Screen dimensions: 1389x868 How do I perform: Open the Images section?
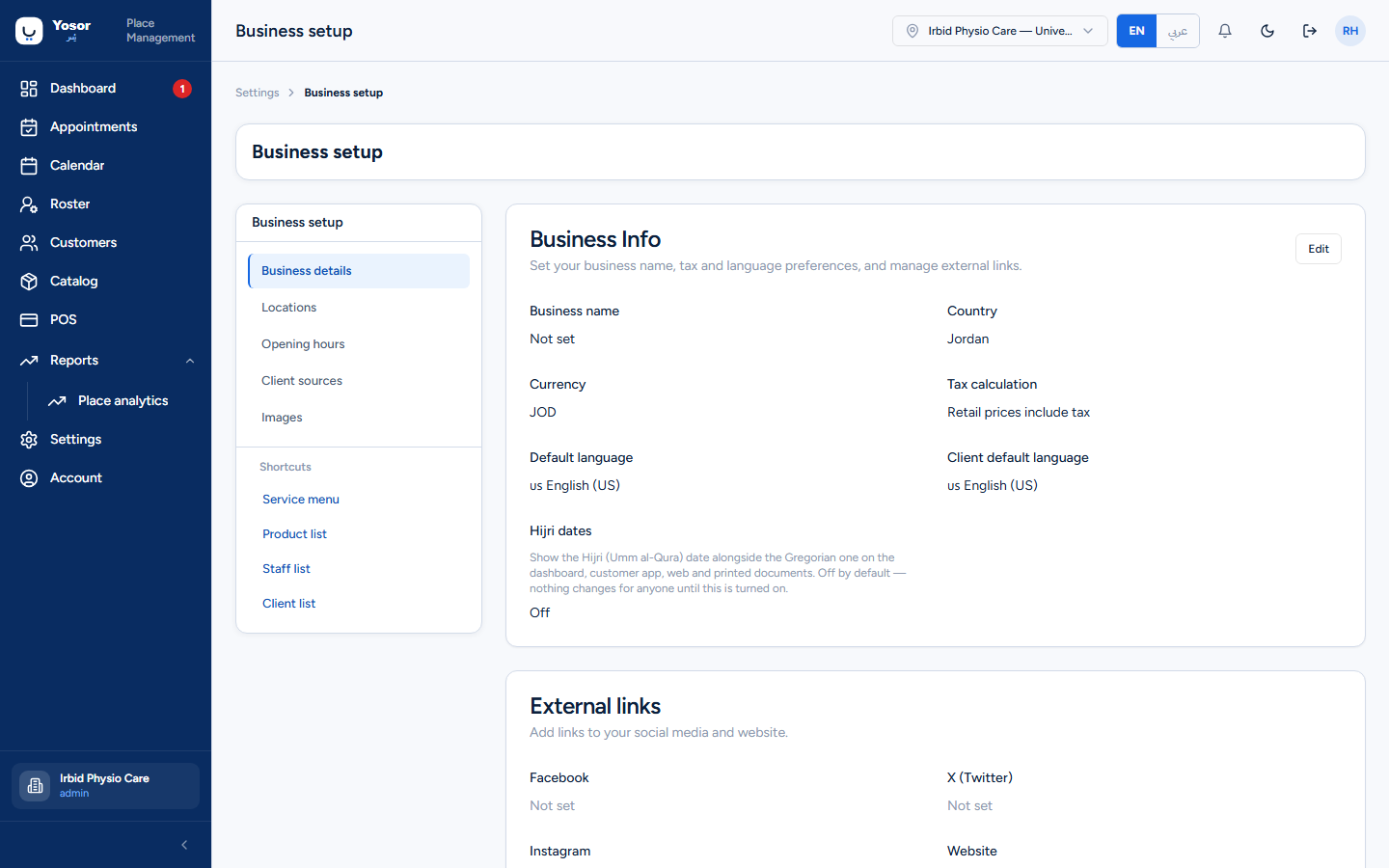(x=359, y=418)
